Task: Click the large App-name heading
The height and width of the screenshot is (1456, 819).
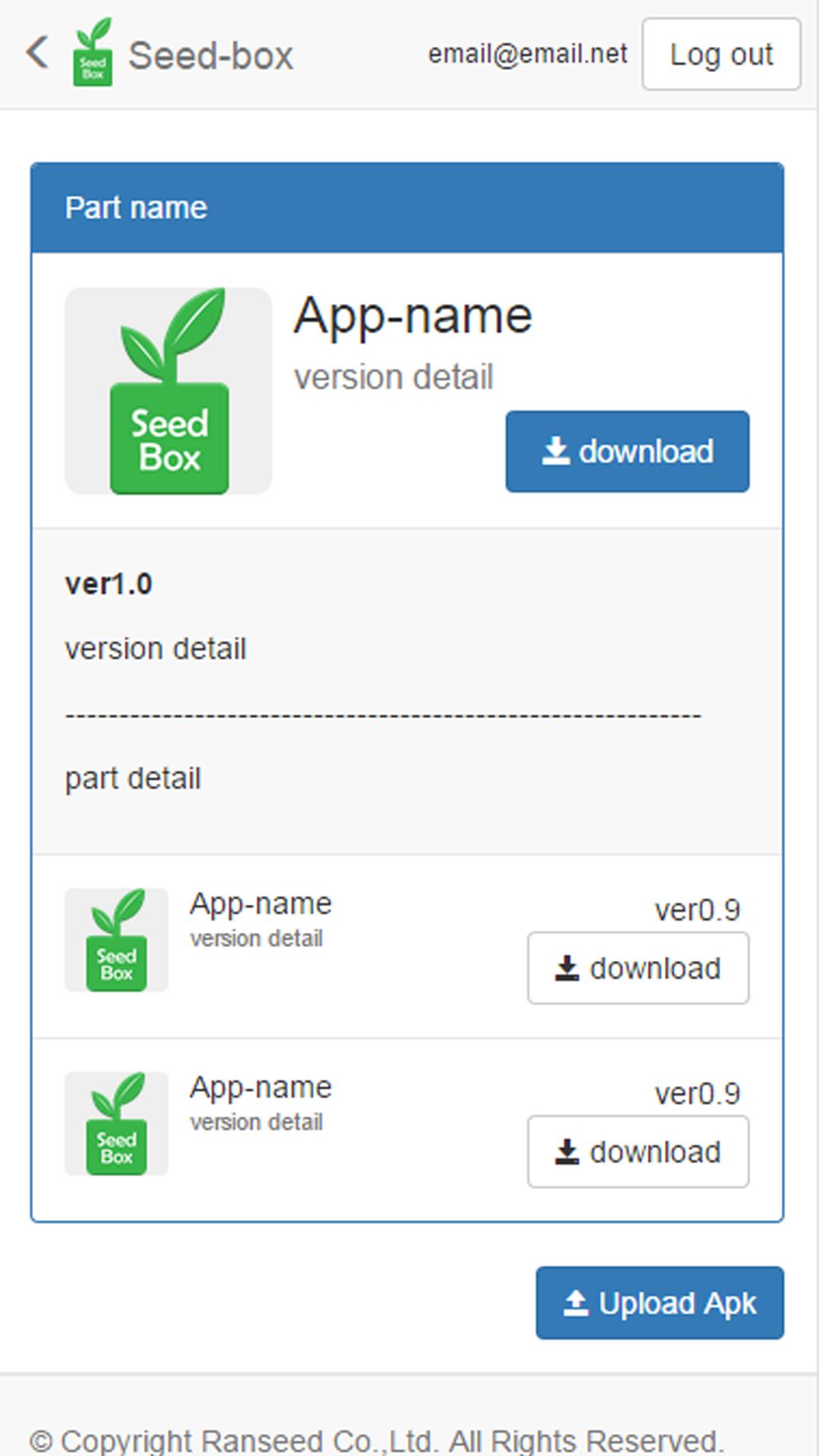Action: (413, 315)
